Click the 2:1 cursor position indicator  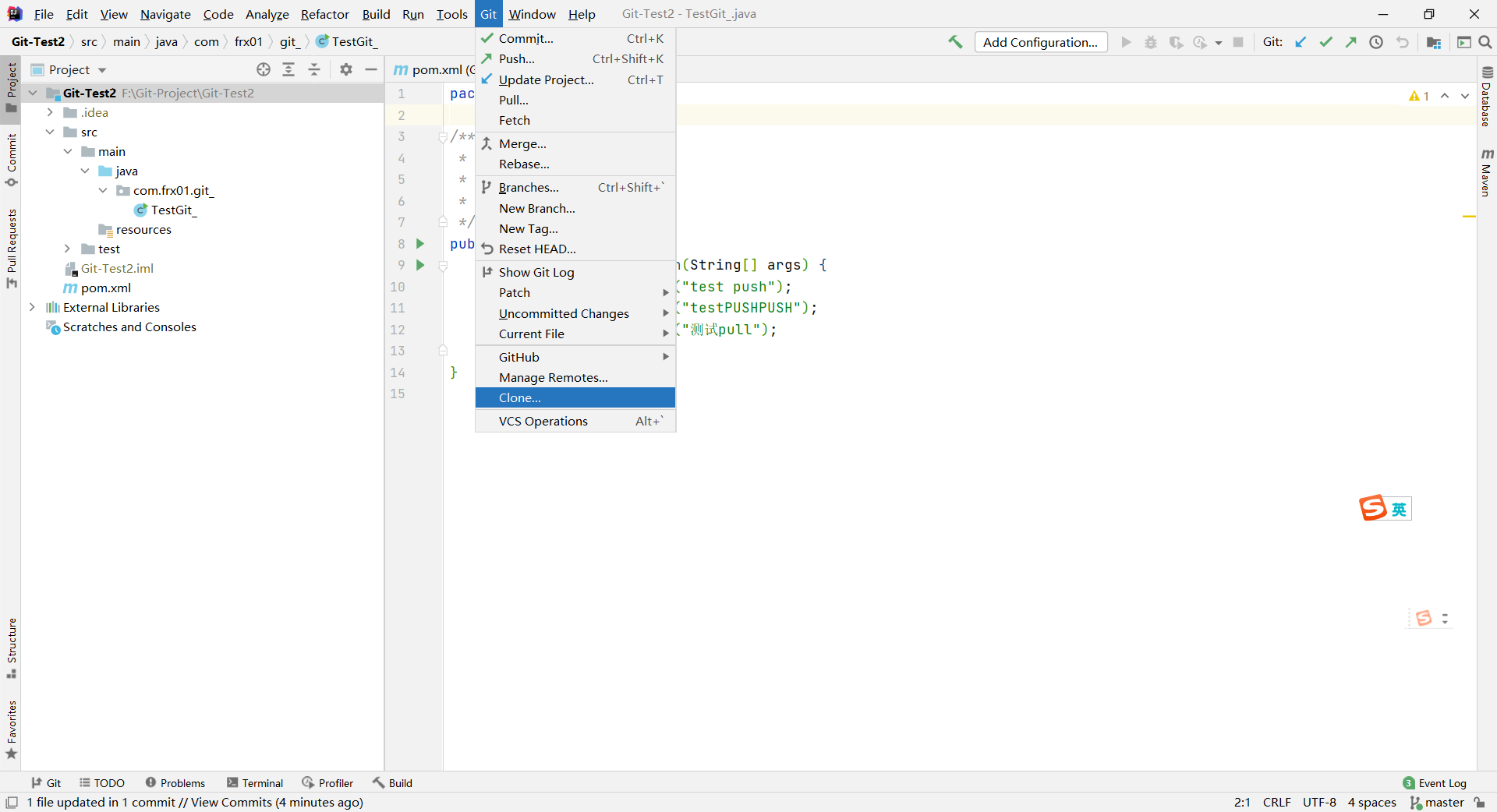(1242, 802)
